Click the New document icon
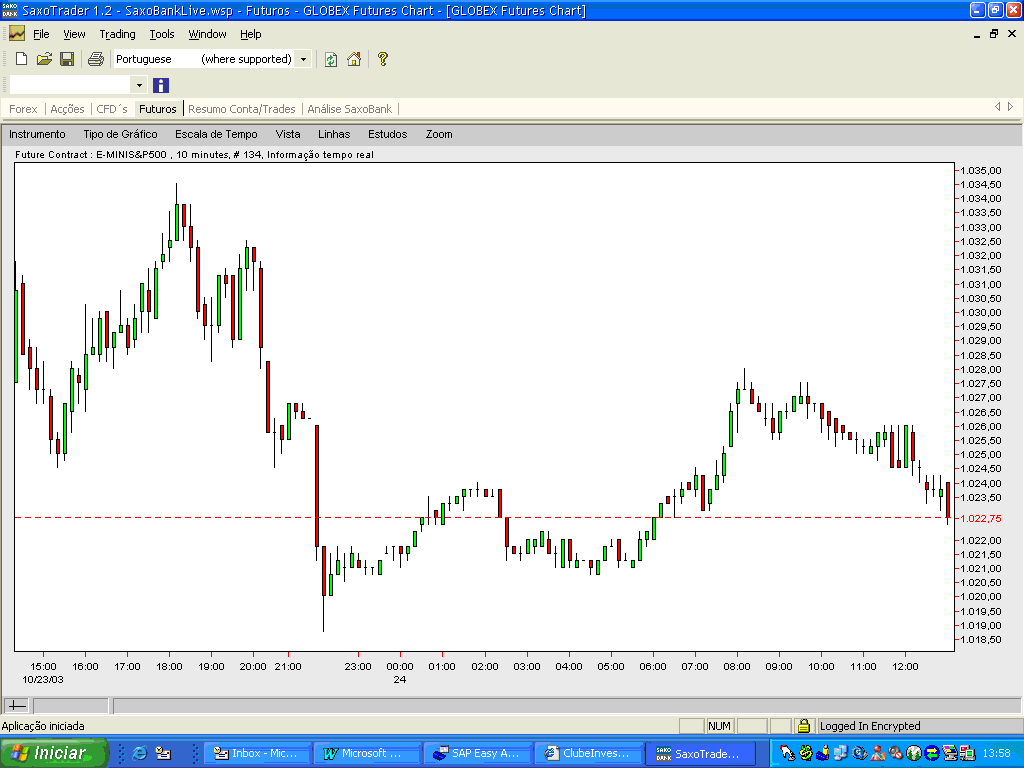 point(21,59)
